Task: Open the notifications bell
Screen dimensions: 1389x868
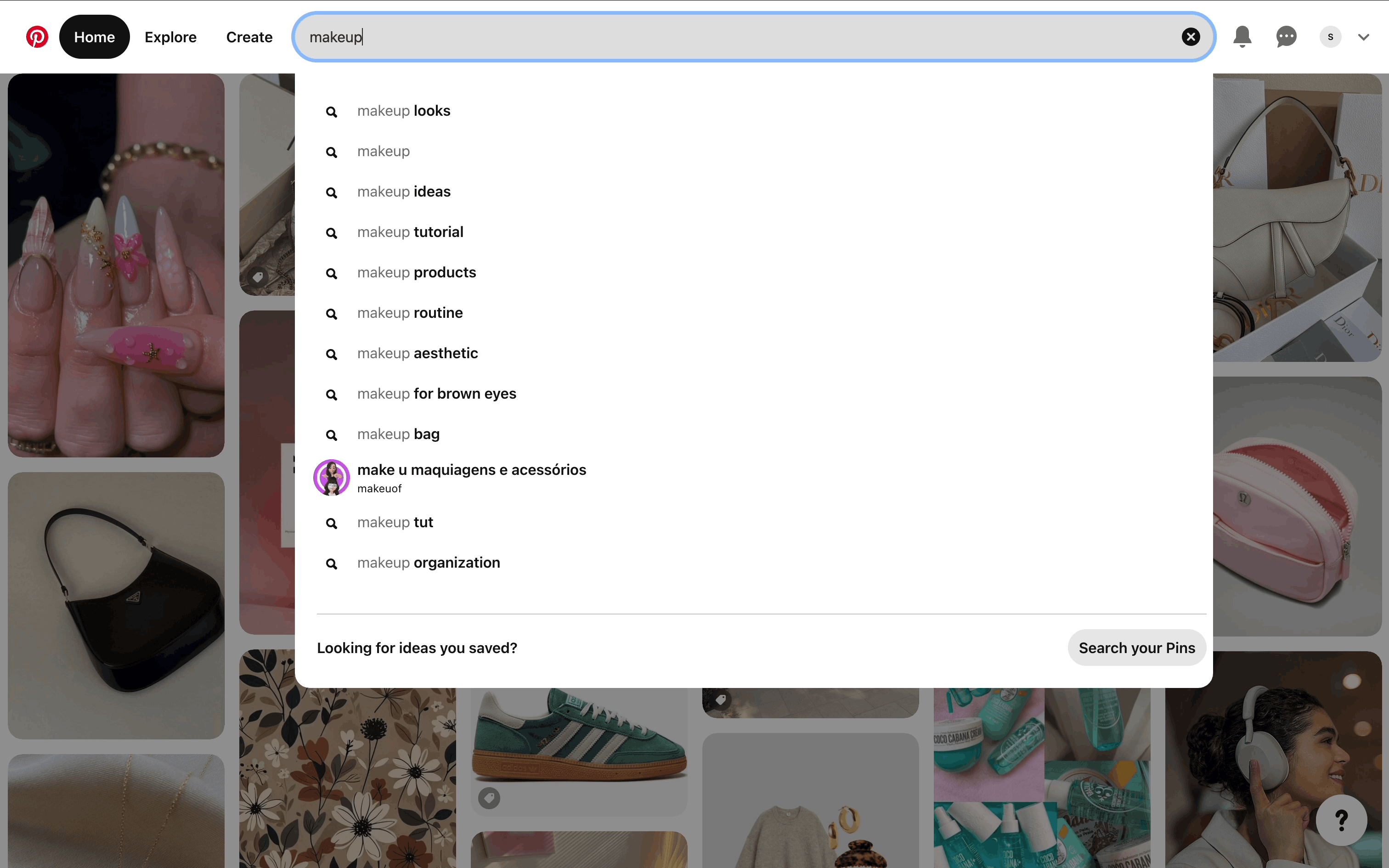Action: (x=1242, y=37)
